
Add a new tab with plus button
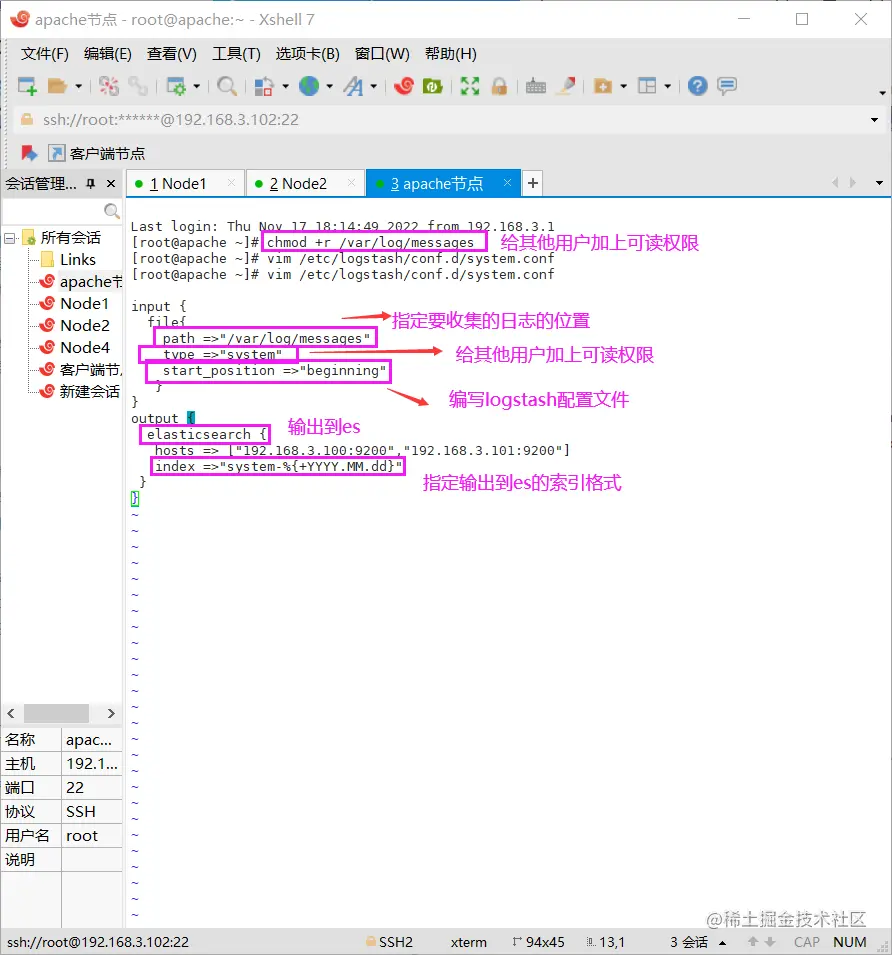coord(533,183)
